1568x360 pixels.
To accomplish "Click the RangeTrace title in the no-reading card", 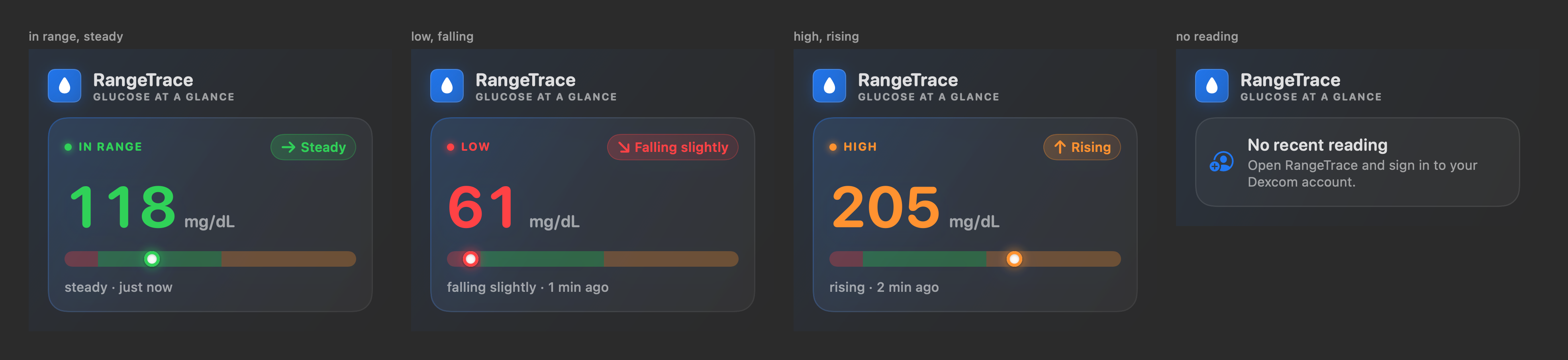I will (1290, 80).
